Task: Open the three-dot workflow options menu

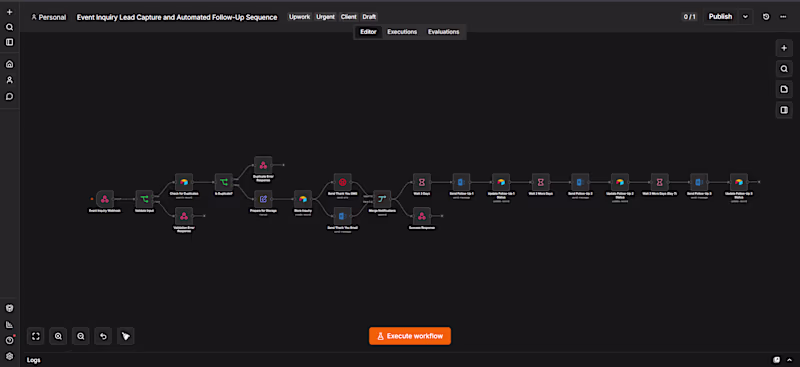Action: coord(783,17)
